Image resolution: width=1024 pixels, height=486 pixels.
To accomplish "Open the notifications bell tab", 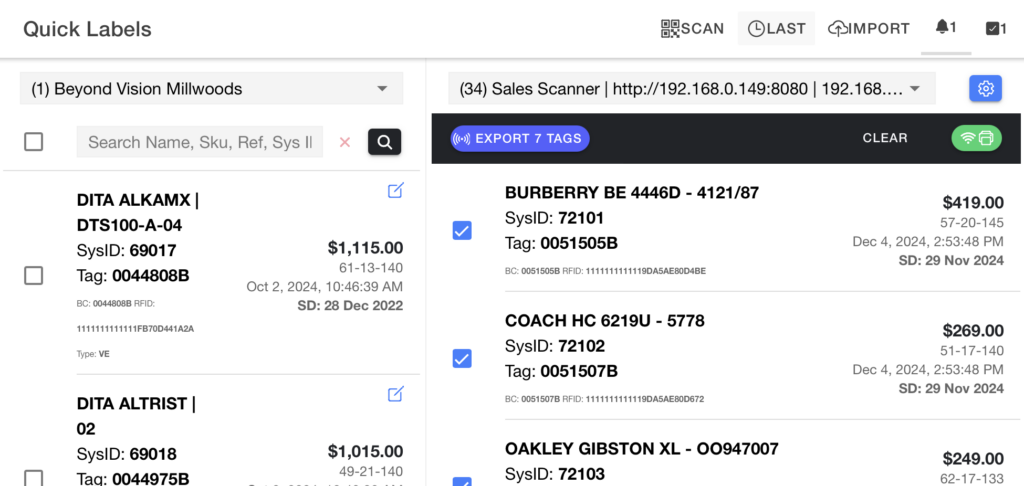I will point(946,27).
